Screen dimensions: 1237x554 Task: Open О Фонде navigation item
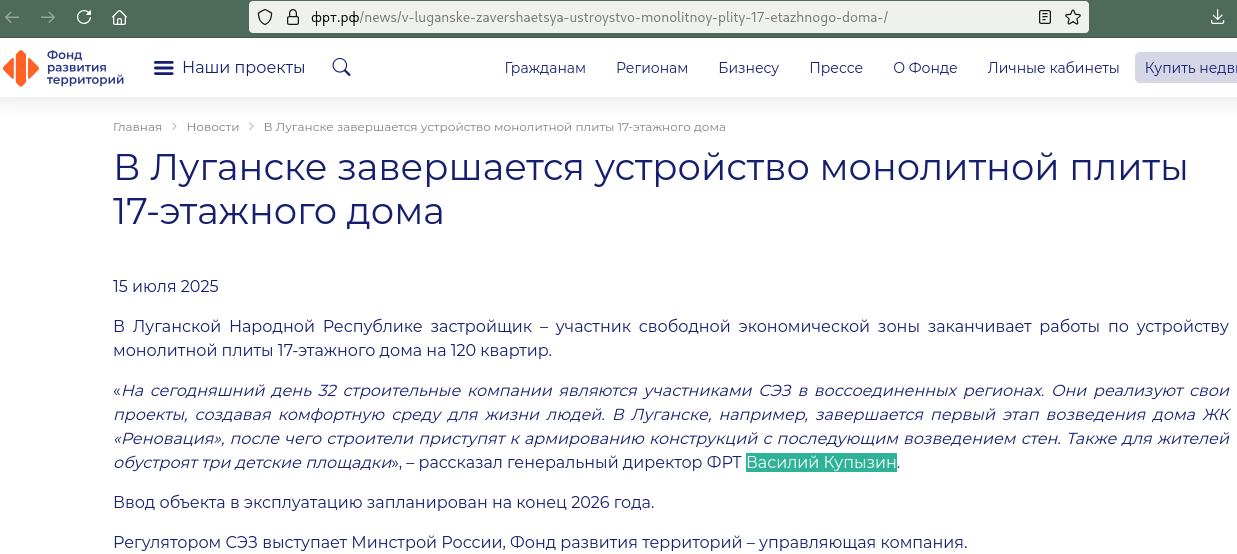(925, 68)
